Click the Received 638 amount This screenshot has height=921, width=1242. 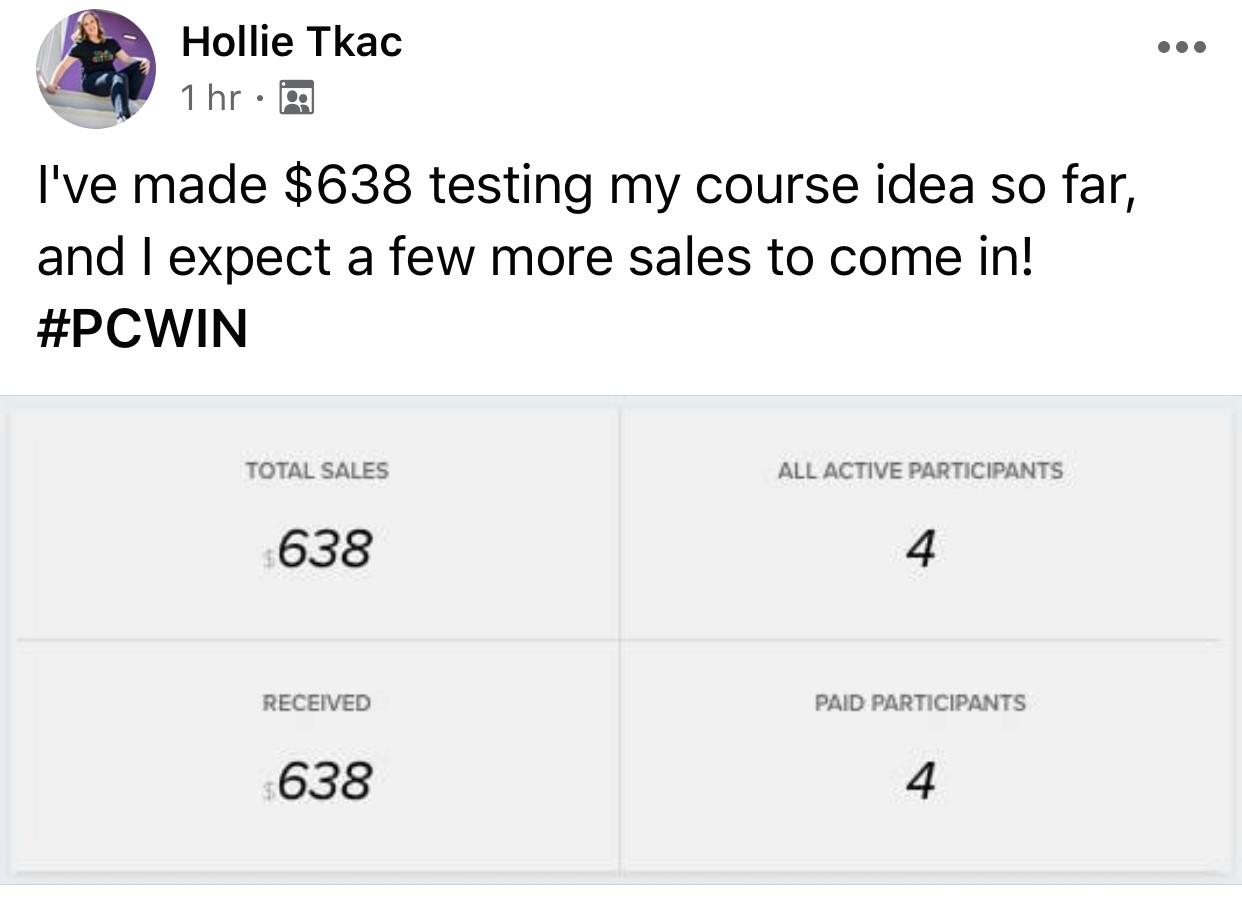tap(325, 781)
